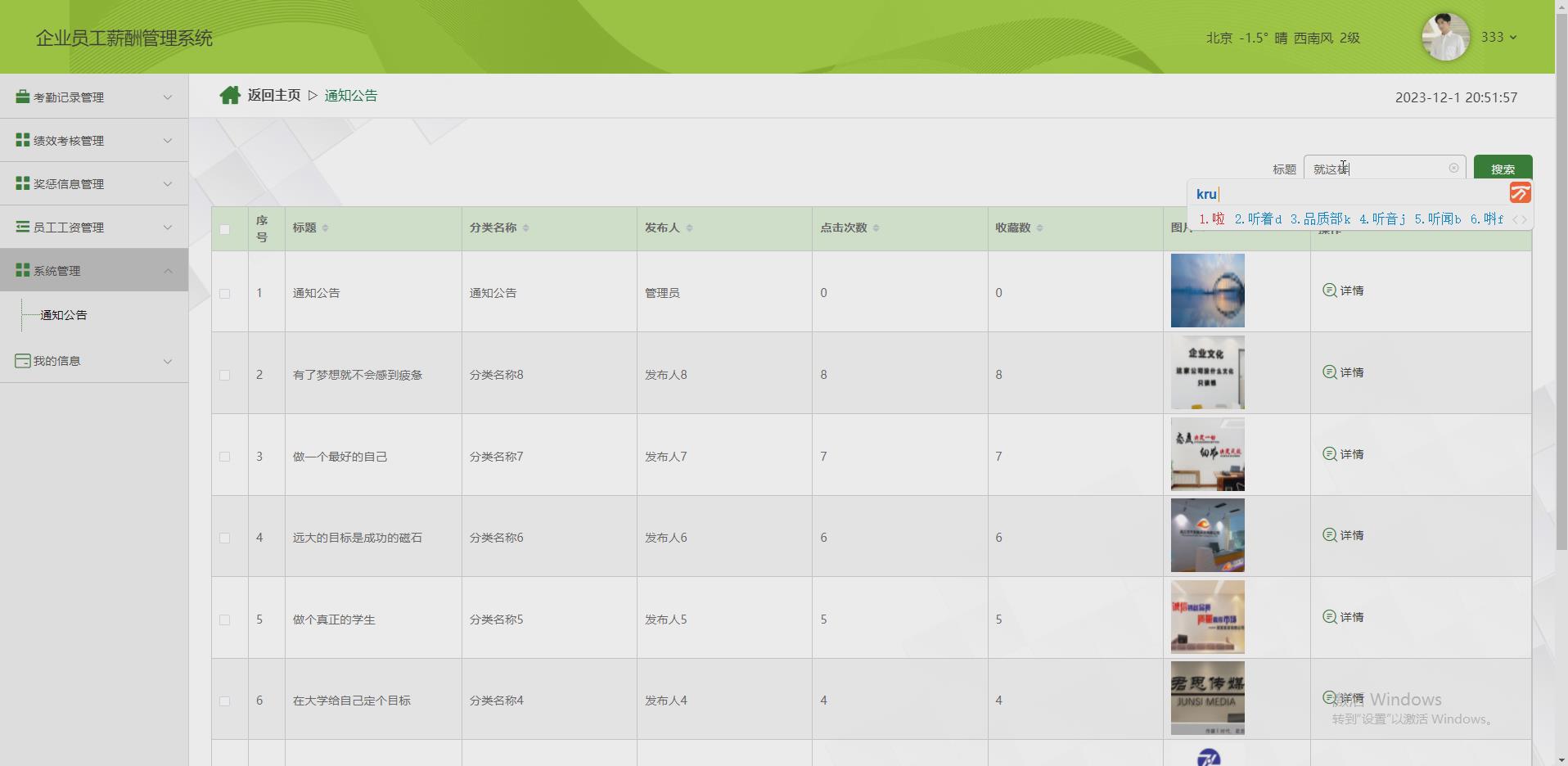The height and width of the screenshot is (766, 1568).
Task: Click the 系统管理 grid icon
Action: tap(23, 270)
